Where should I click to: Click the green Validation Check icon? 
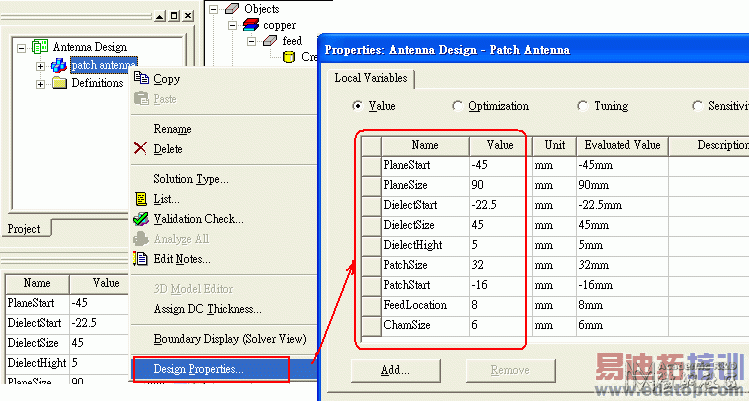141,219
